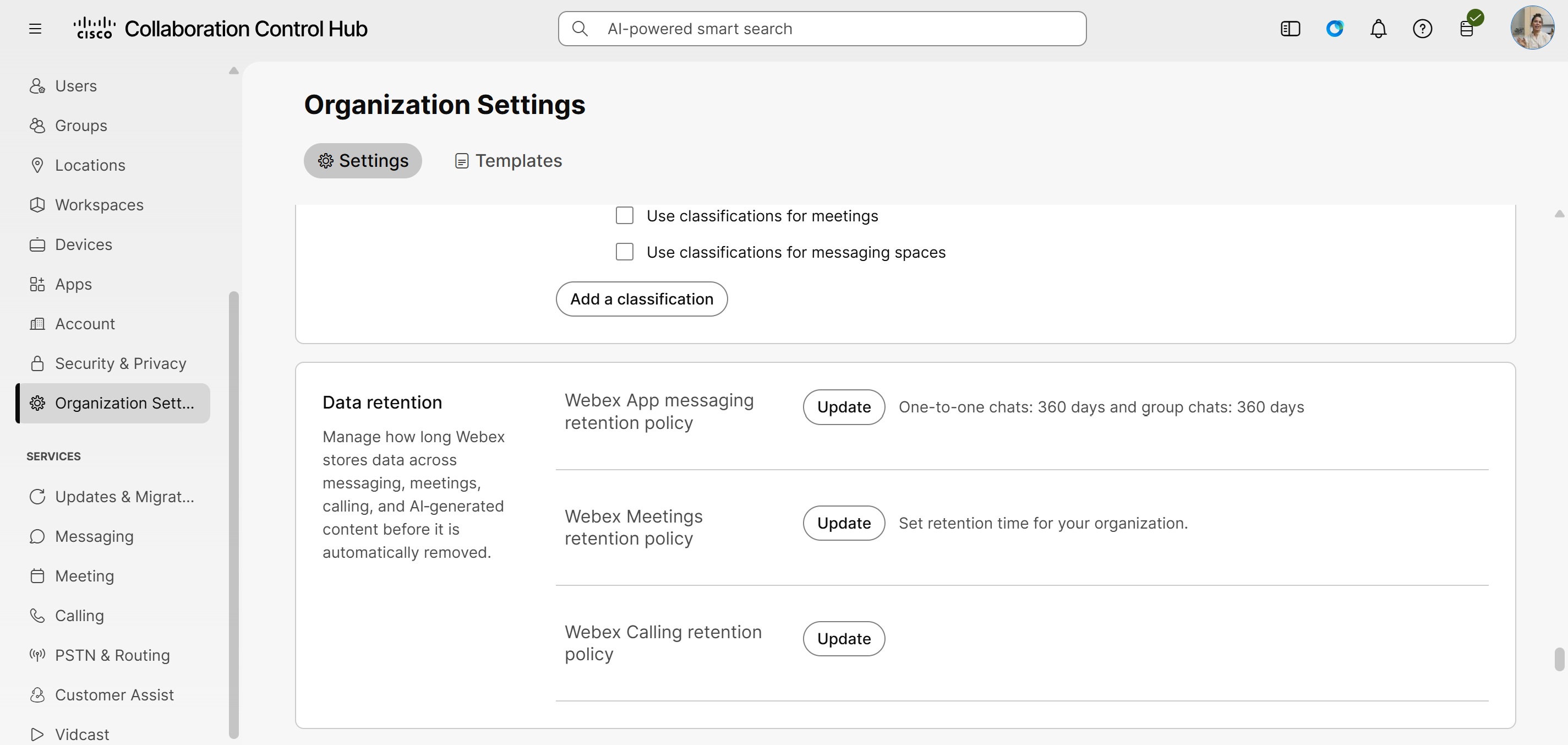The width and height of the screenshot is (1568, 745).
Task: Click the PSTN & Routing antenna icon
Action: (37, 655)
